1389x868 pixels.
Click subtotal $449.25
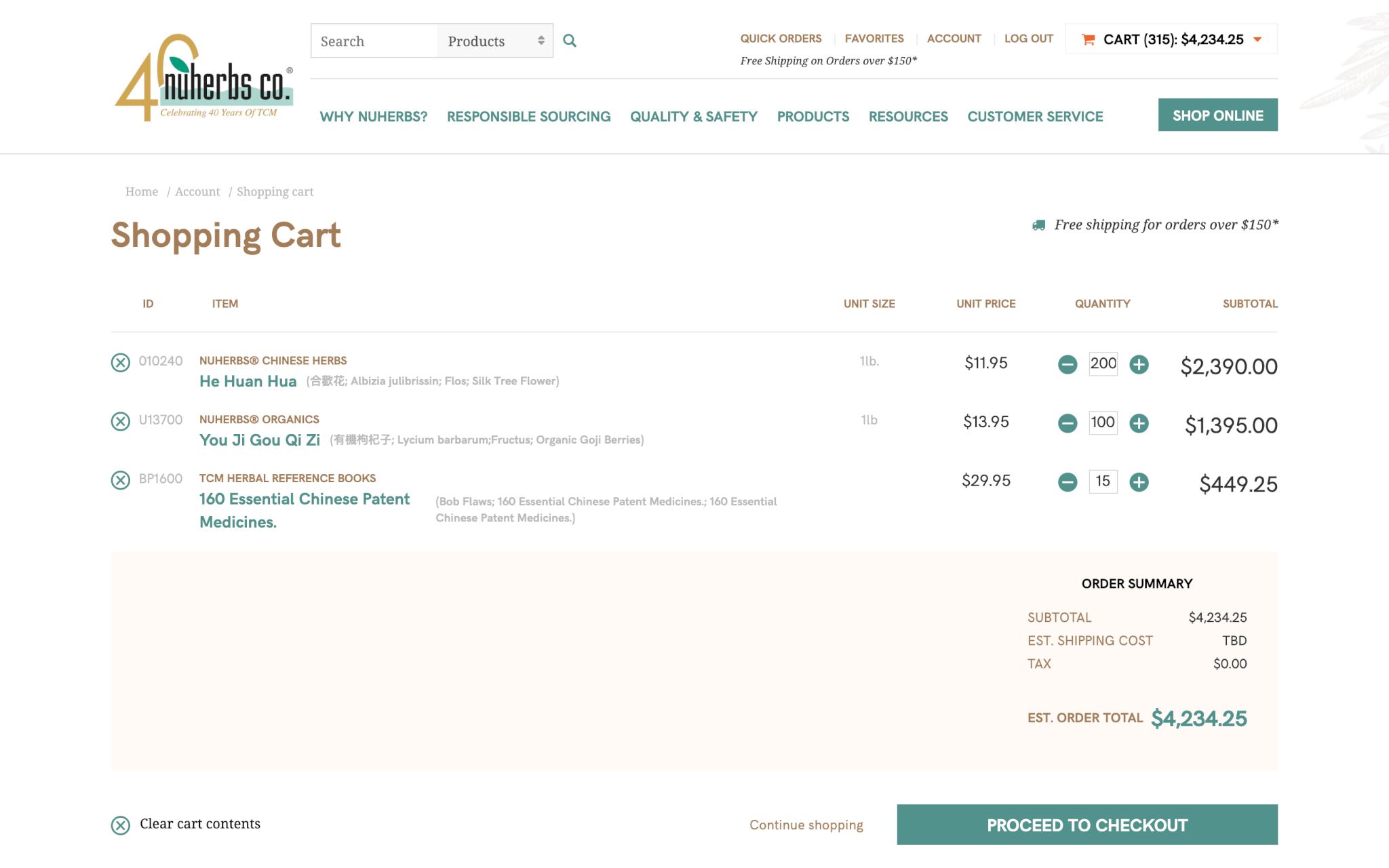(1238, 485)
